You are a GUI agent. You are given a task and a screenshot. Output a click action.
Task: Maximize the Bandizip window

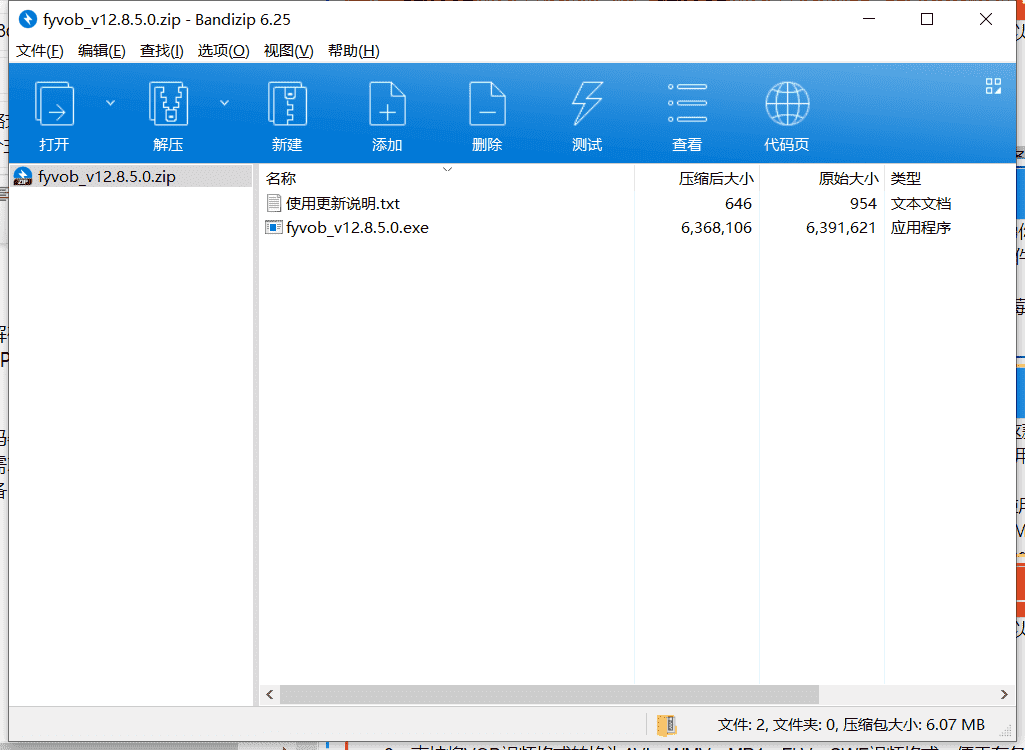(927, 19)
